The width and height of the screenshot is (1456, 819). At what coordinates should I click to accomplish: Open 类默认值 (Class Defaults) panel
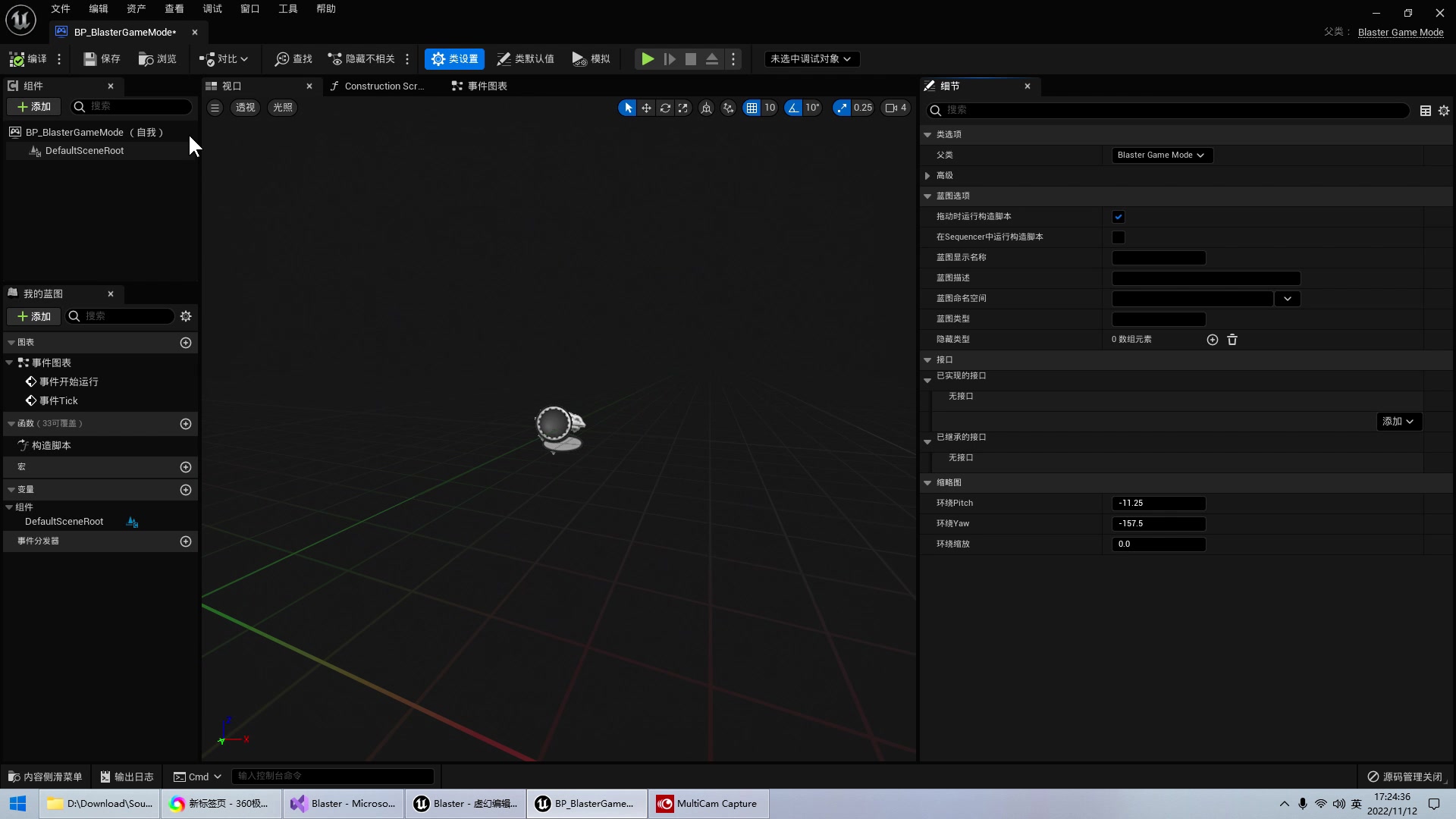(x=526, y=58)
